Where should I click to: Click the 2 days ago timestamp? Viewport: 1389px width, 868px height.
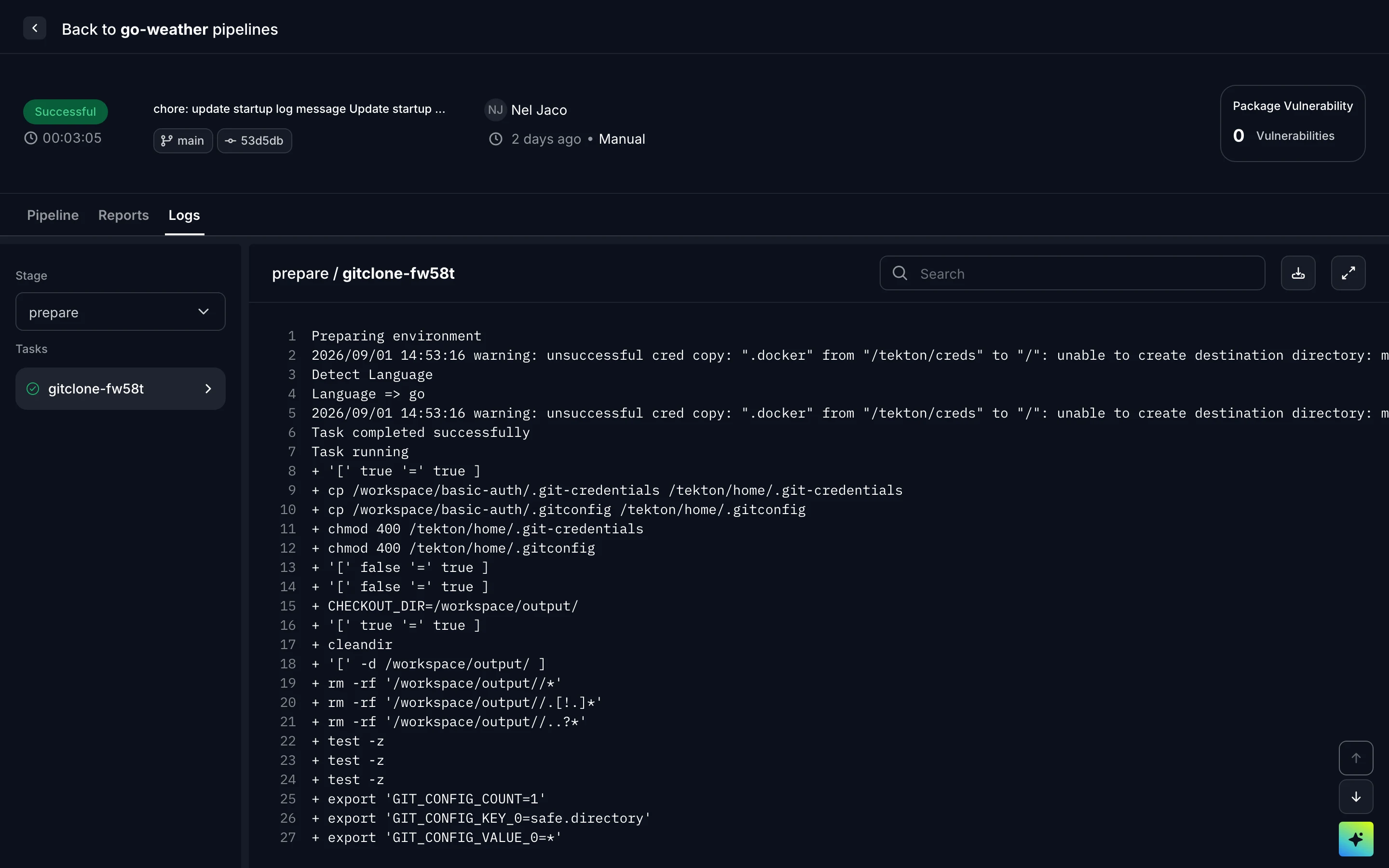click(x=546, y=139)
